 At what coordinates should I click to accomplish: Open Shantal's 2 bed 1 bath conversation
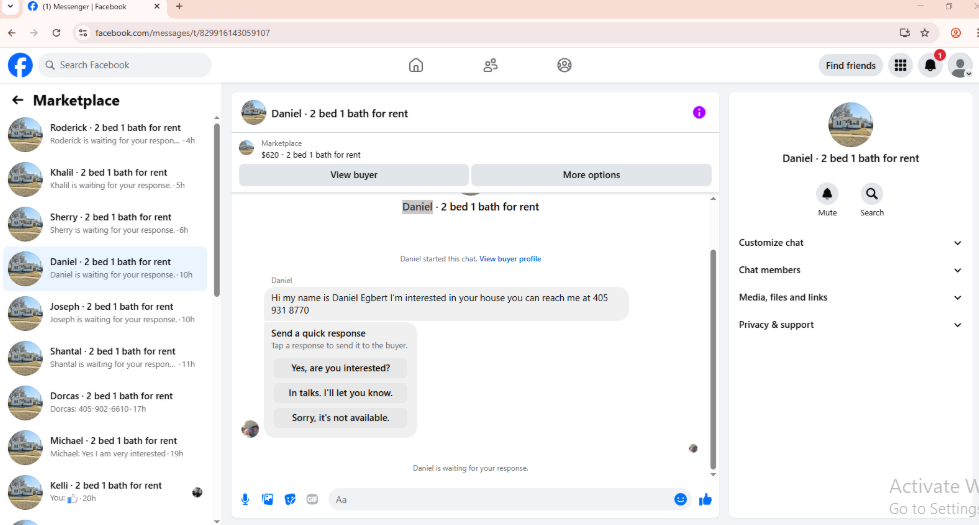[x=105, y=358]
